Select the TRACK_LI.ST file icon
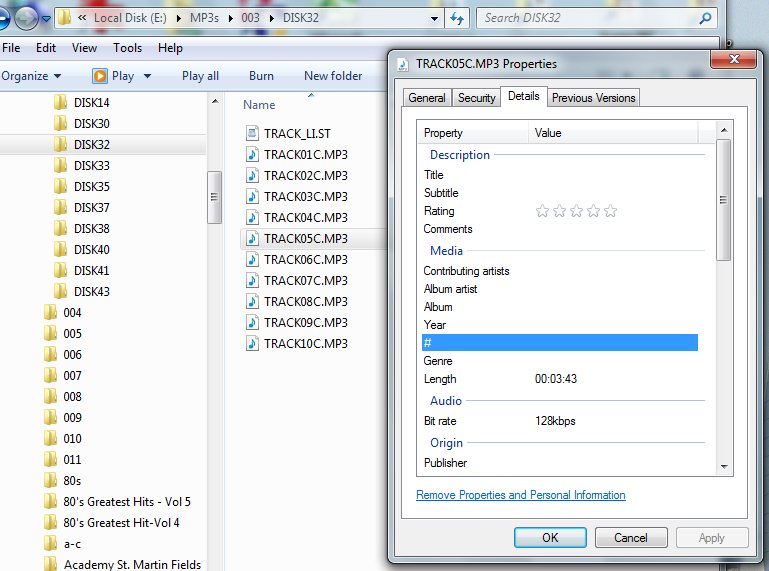The image size is (769, 571). (x=252, y=133)
